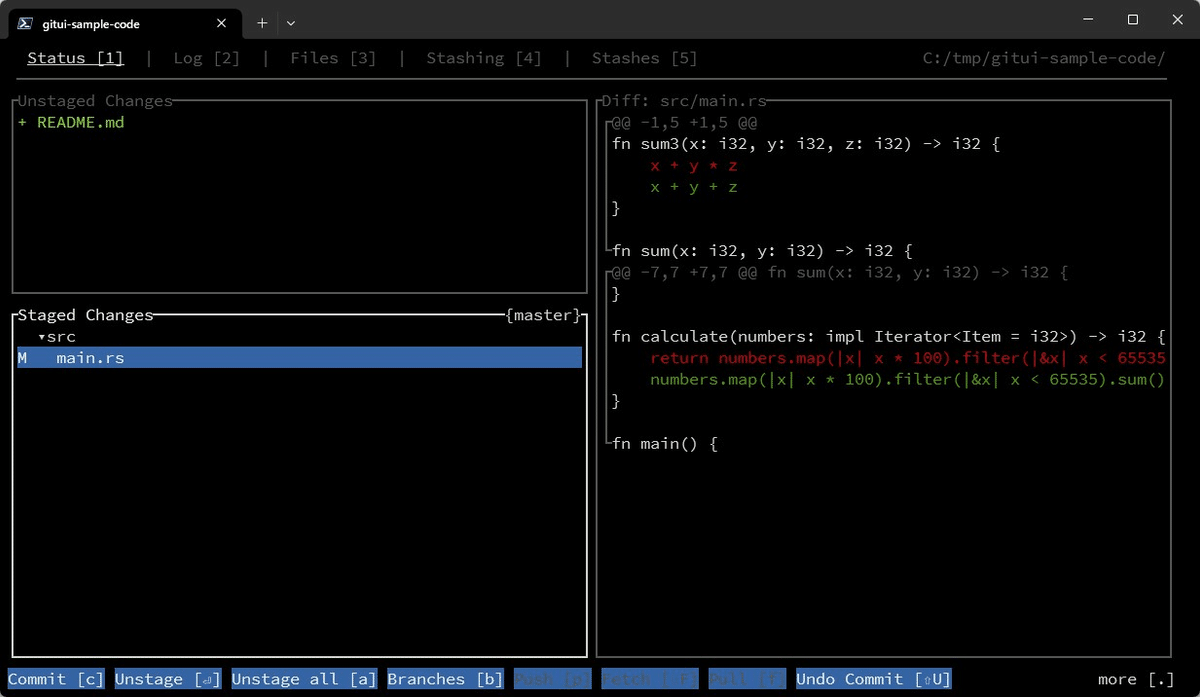Select the gitui-sample-code terminal tab
Viewport: 1200px width, 697px height.
point(125,22)
